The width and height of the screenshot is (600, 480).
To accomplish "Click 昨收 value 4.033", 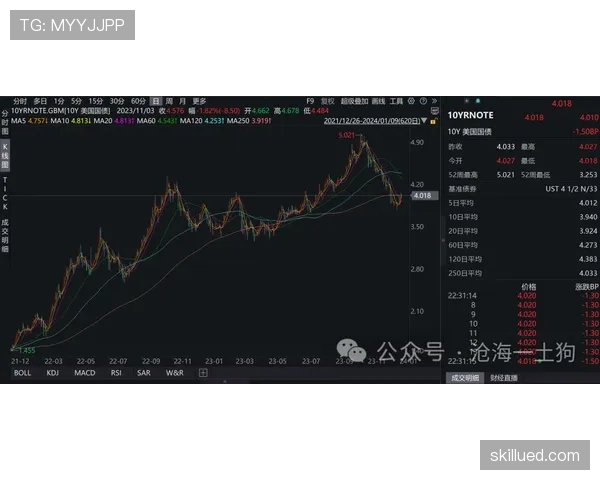I will (506, 147).
